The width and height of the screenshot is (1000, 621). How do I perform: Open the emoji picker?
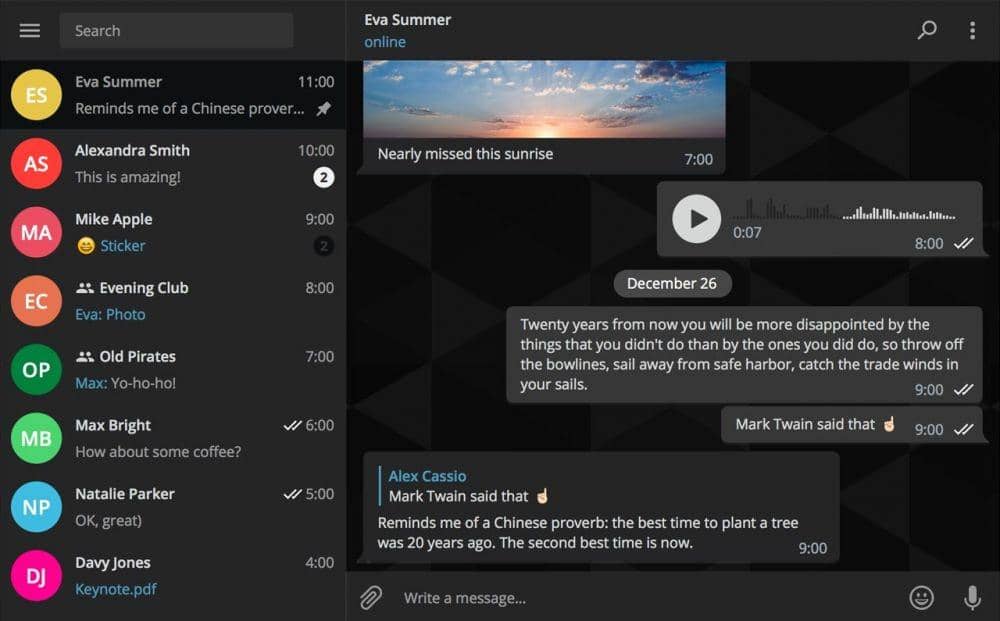click(921, 597)
